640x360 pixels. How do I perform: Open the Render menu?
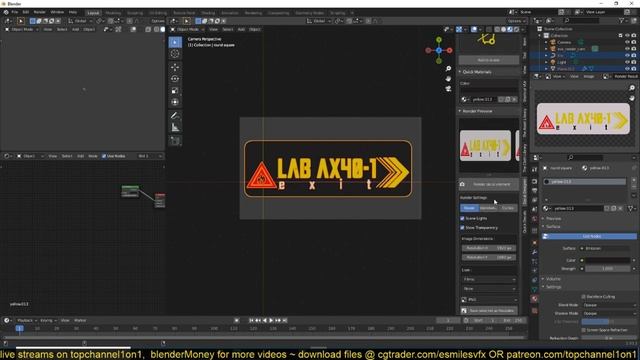pos(40,12)
